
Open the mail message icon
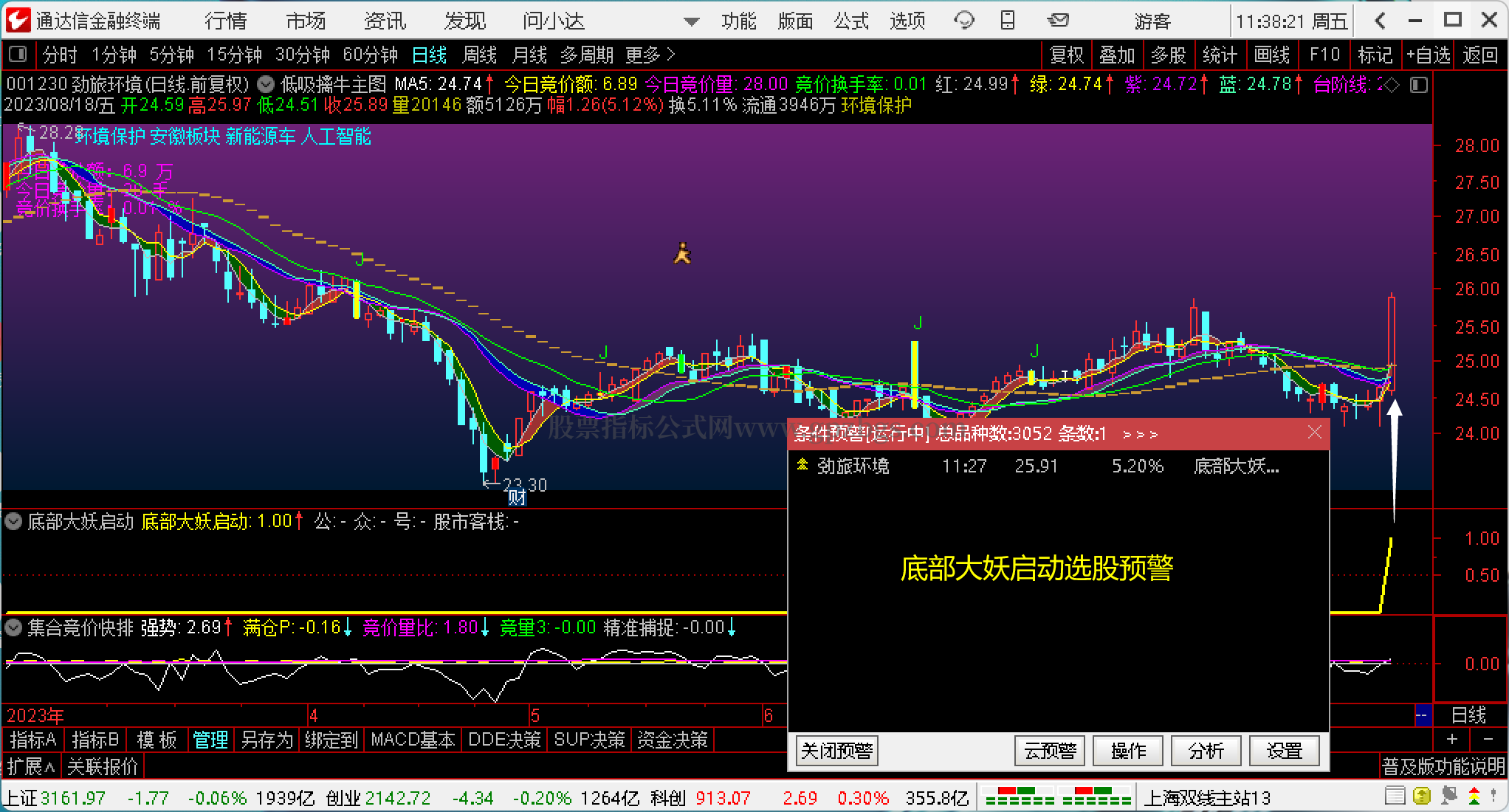tap(1058, 21)
